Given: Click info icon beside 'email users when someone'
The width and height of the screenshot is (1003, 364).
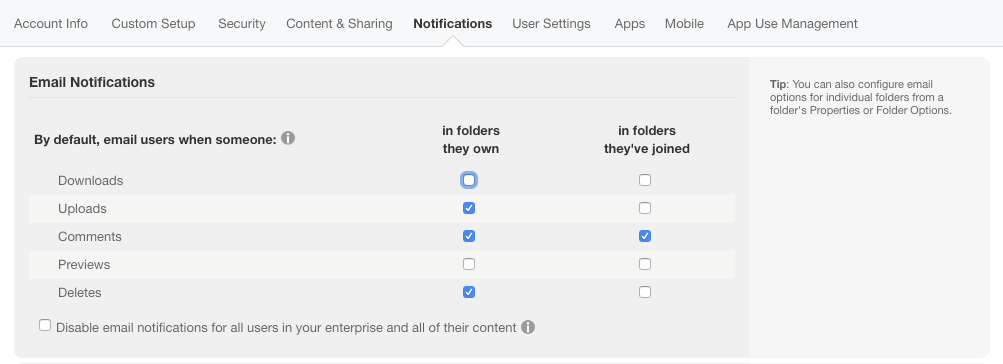Looking at the screenshot, I should 288,138.
